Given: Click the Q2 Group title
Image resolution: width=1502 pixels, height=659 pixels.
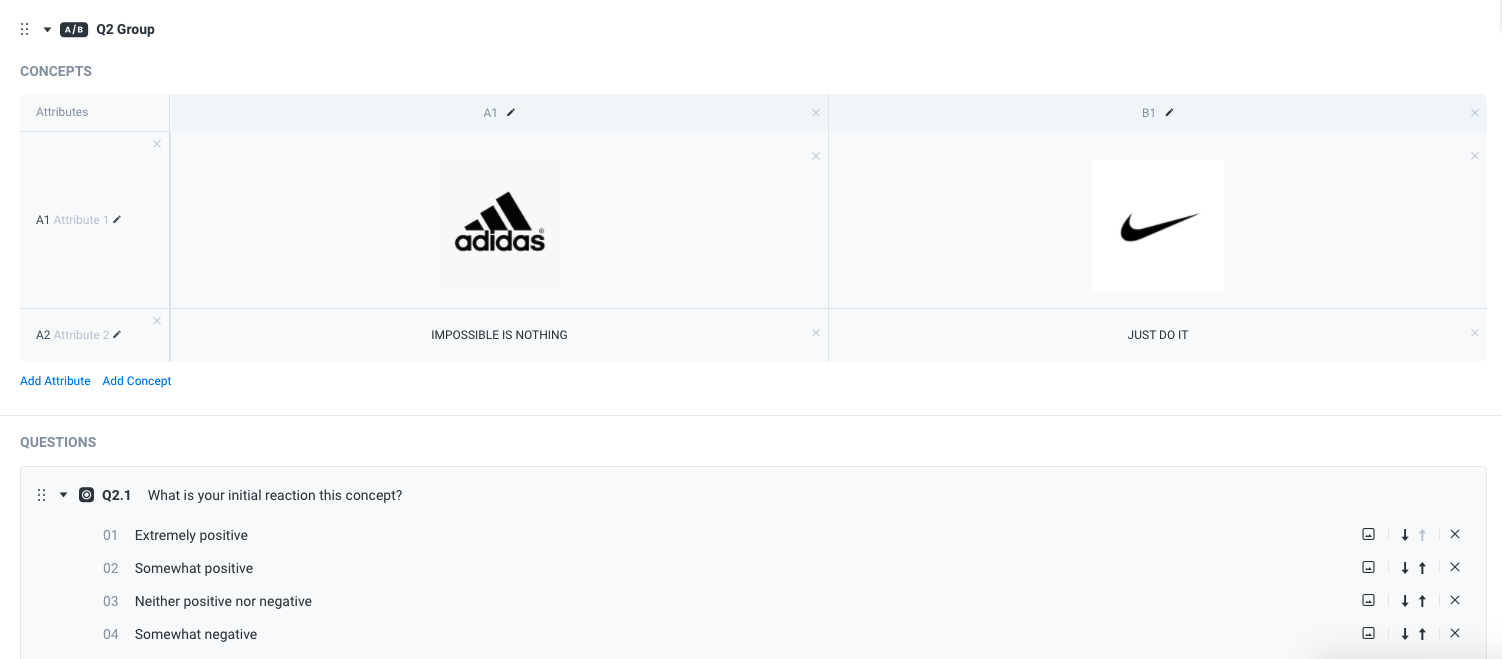Looking at the screenshot, I should 125,29.
